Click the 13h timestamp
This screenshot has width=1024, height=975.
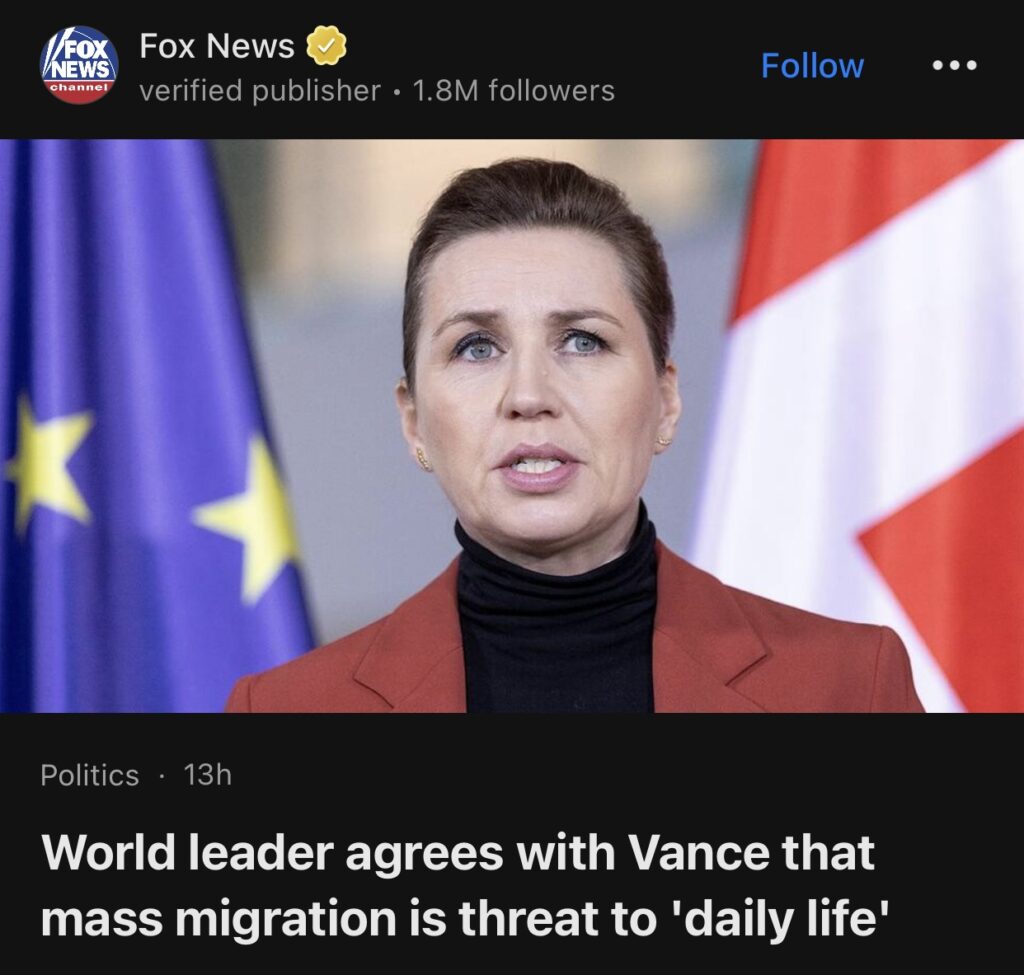[208, 775]
